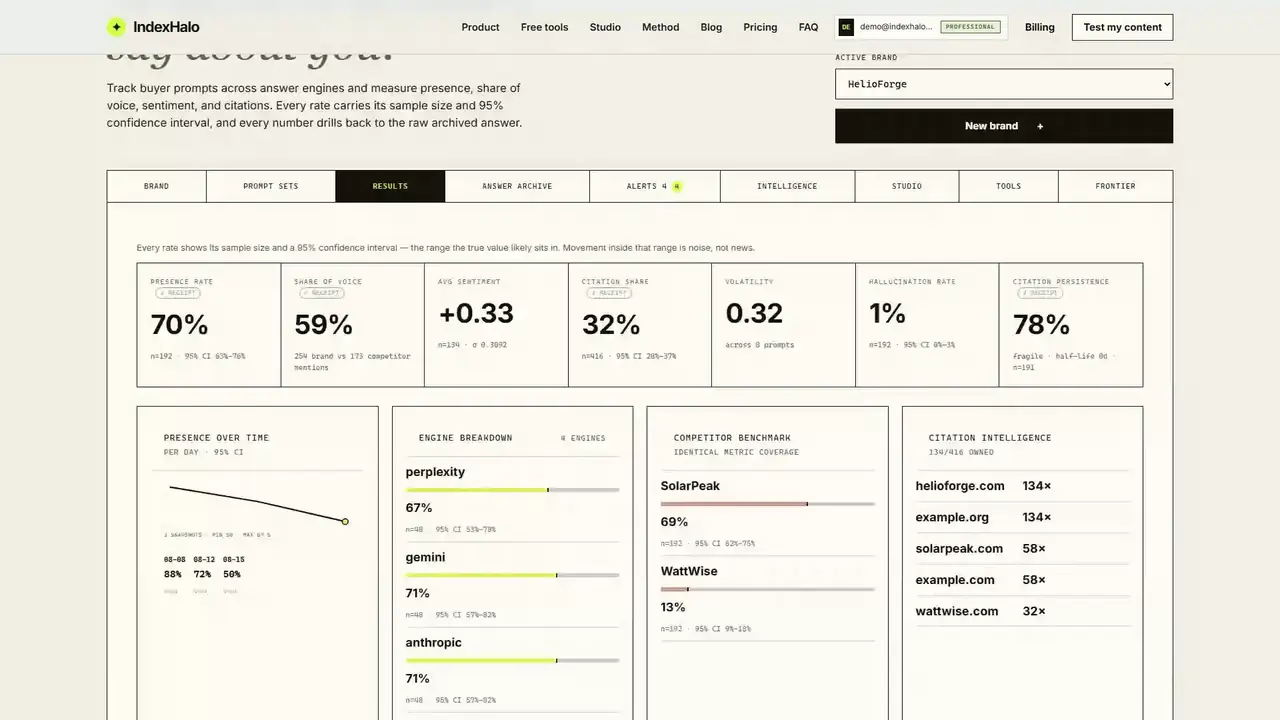Click the example.org citation row
Screen dimensions: 1280x720
(x=1022, y=517)
